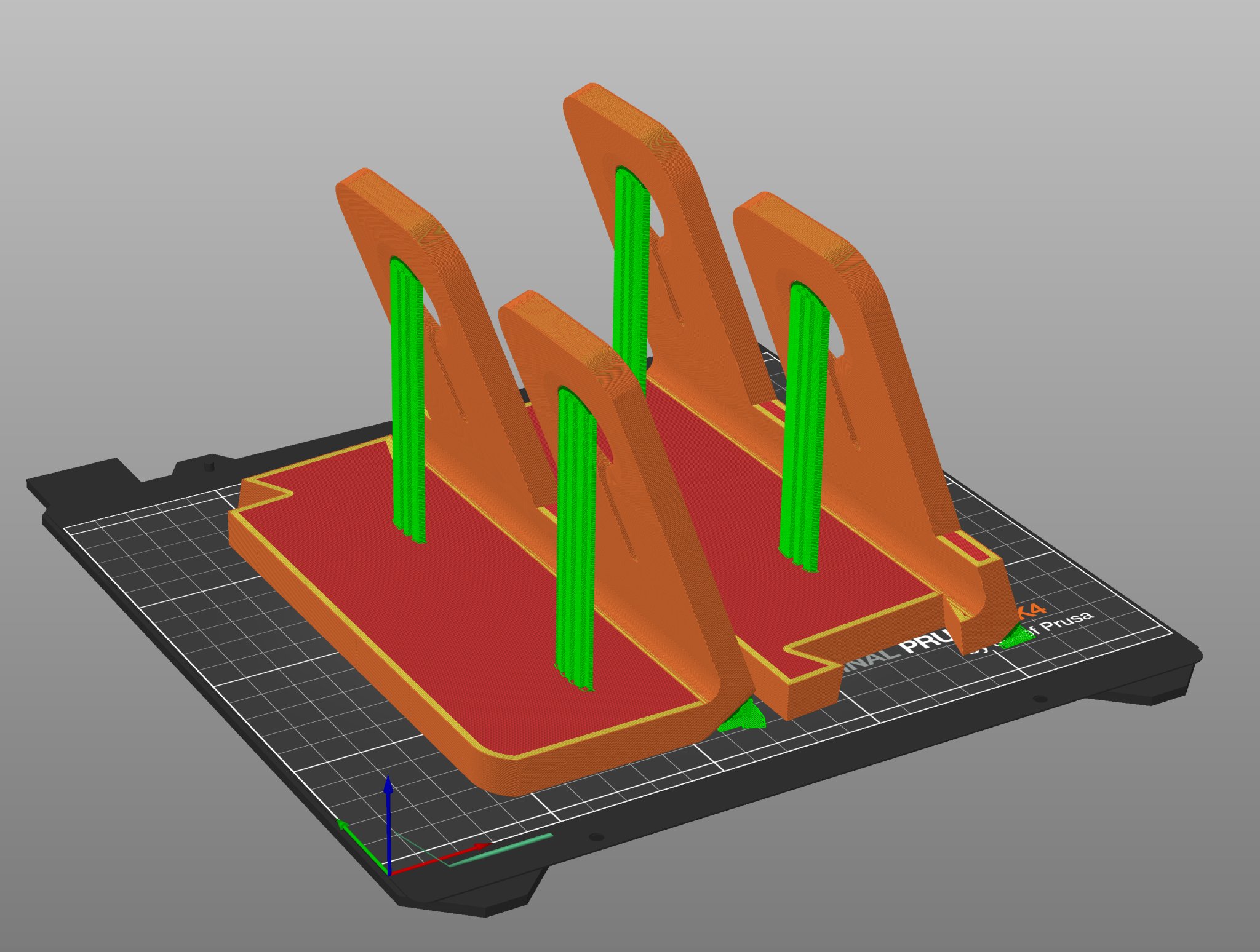Screen dimensions: 1260x952
Task: Click small green support near Prusa text
Action: click(1018, 638)
